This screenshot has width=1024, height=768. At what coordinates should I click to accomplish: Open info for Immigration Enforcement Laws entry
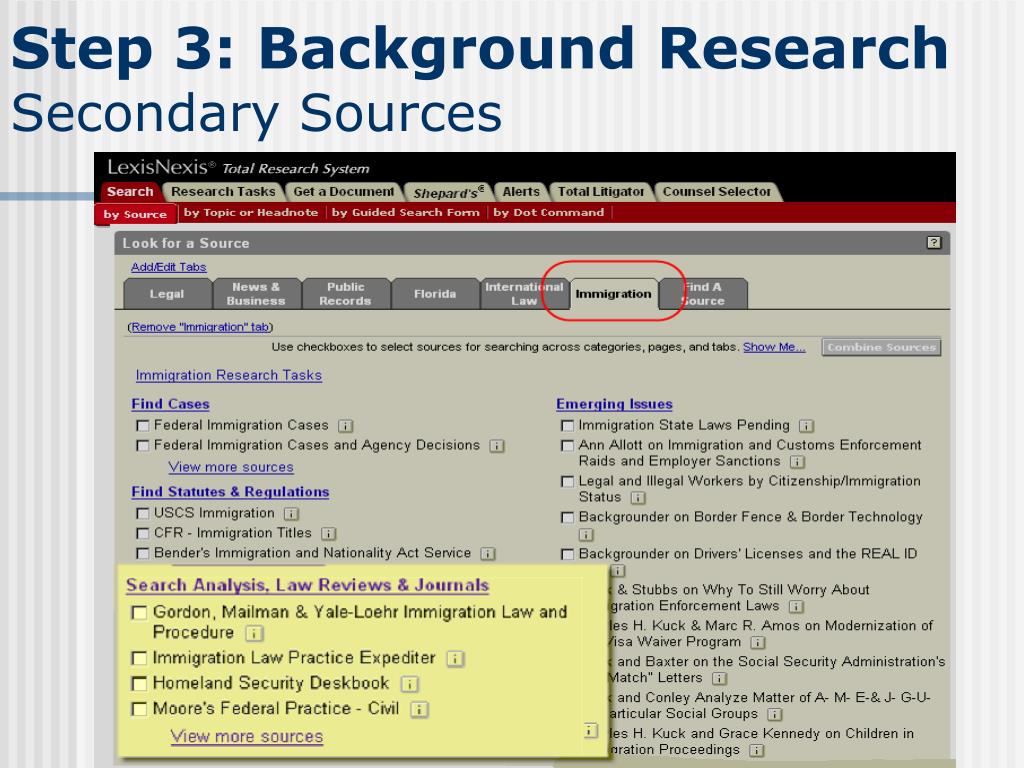point(796,607)
